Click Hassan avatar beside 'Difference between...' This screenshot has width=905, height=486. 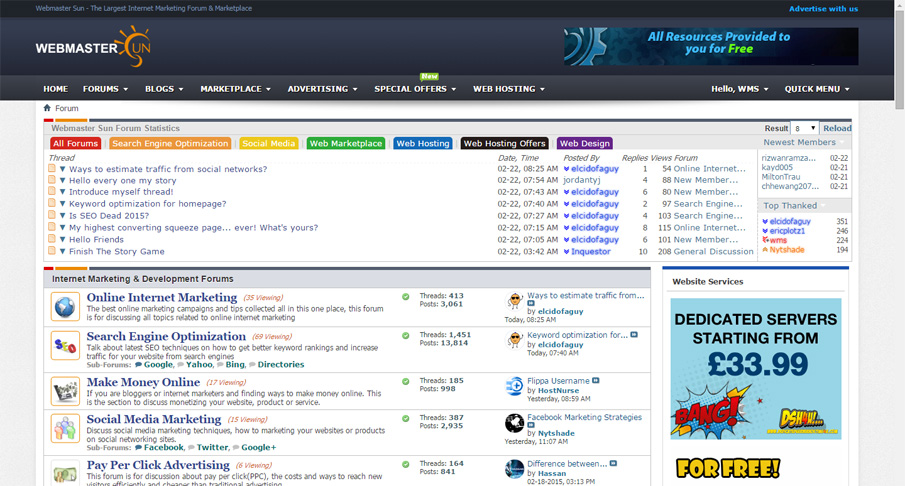pos(514,469)
